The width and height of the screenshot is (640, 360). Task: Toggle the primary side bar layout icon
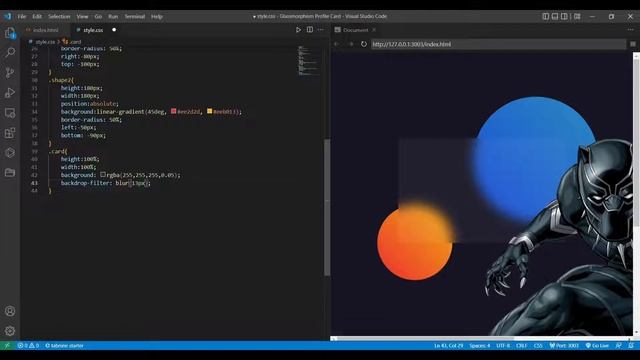tap(545, 16)
